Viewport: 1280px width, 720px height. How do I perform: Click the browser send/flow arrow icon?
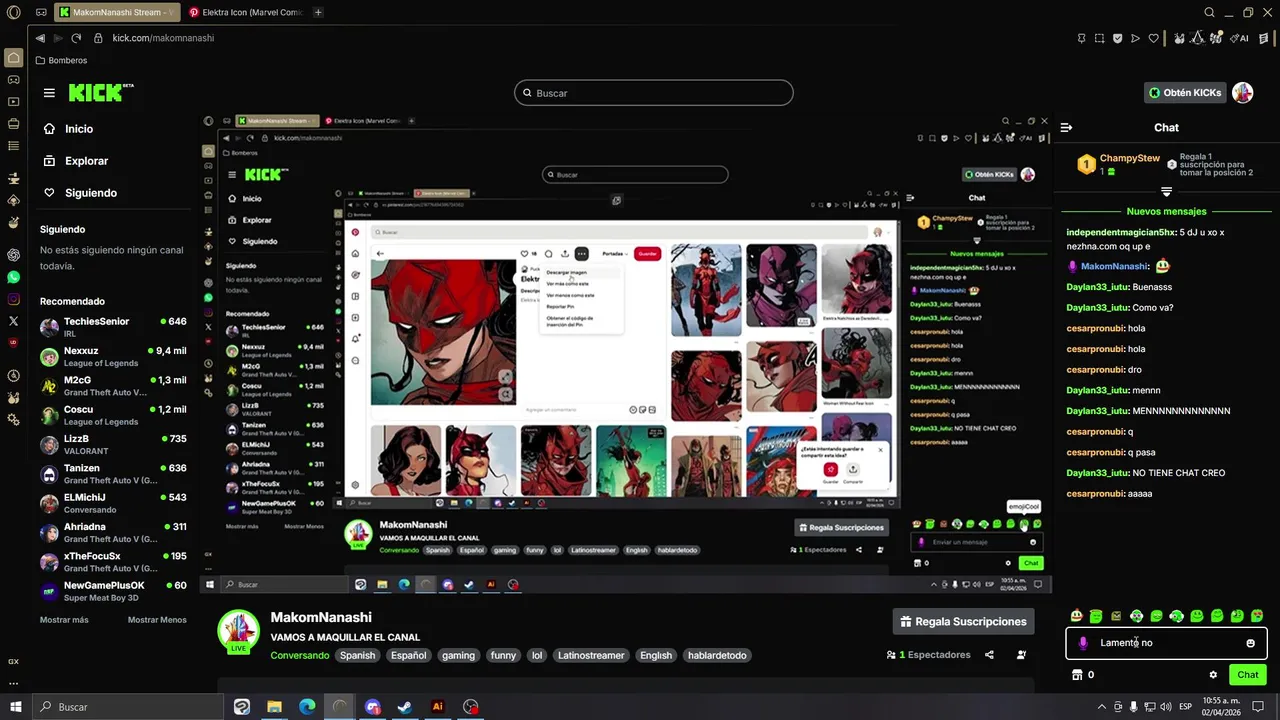(x=1135, y=38)
